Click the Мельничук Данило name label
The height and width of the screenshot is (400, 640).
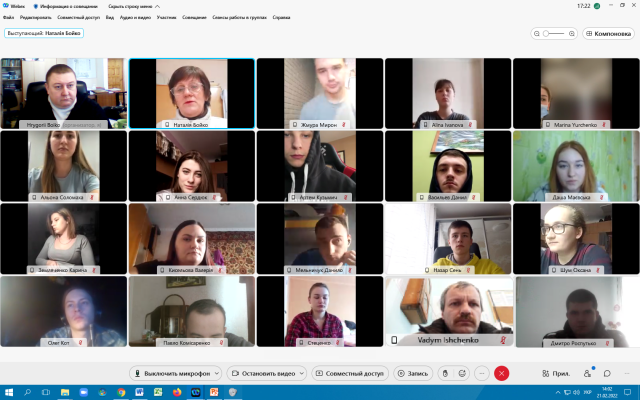click(x=319, y=270)
